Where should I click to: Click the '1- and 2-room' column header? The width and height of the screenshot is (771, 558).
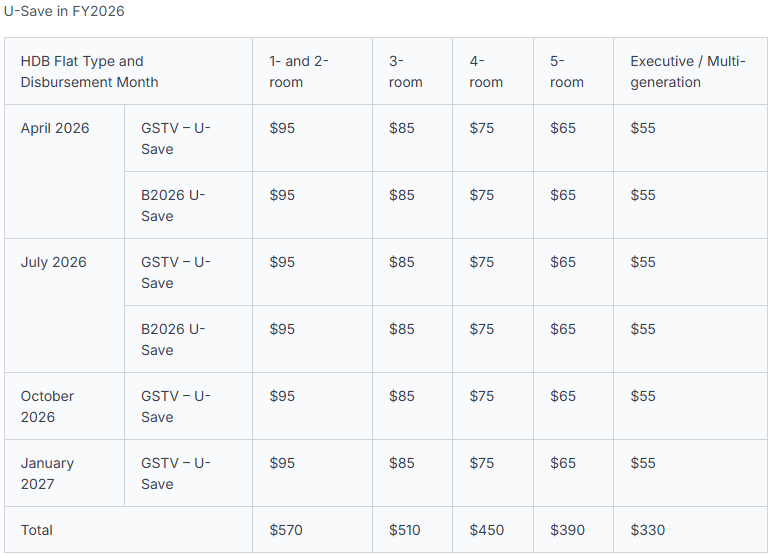(x=298, y=71)
